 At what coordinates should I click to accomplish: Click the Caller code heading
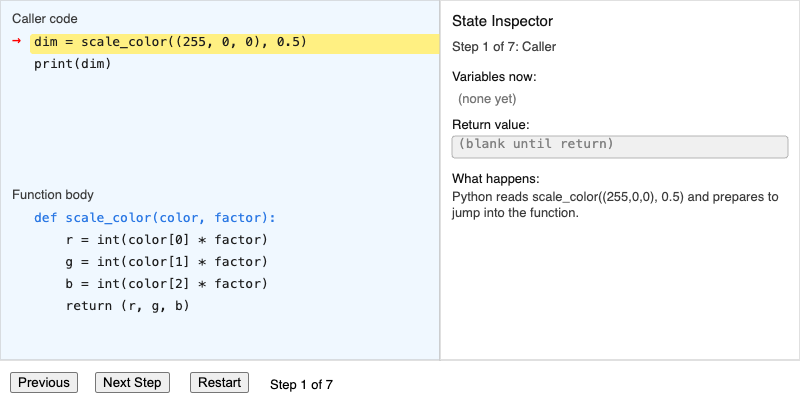point(45,19)
